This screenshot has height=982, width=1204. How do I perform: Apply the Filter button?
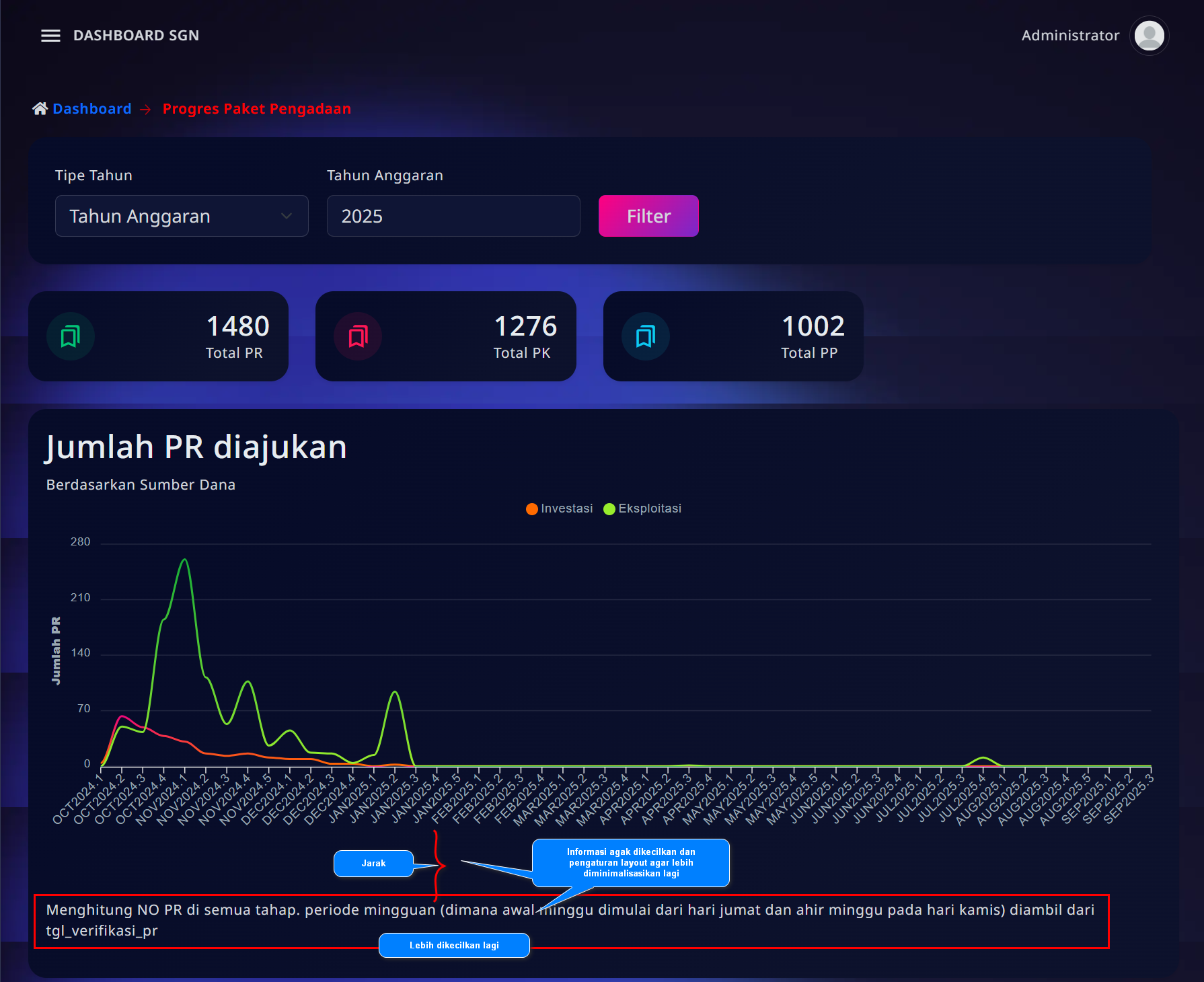click(648, 216)
